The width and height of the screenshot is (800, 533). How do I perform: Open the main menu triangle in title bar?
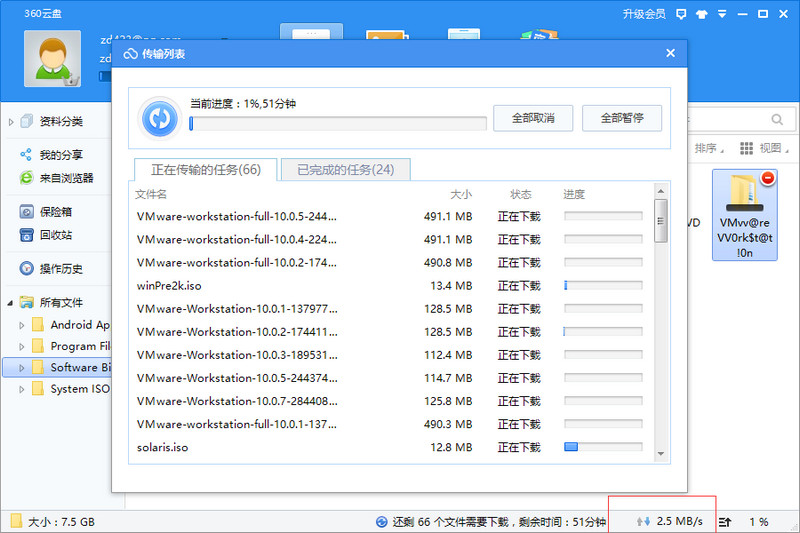click(x=722, y=14)
